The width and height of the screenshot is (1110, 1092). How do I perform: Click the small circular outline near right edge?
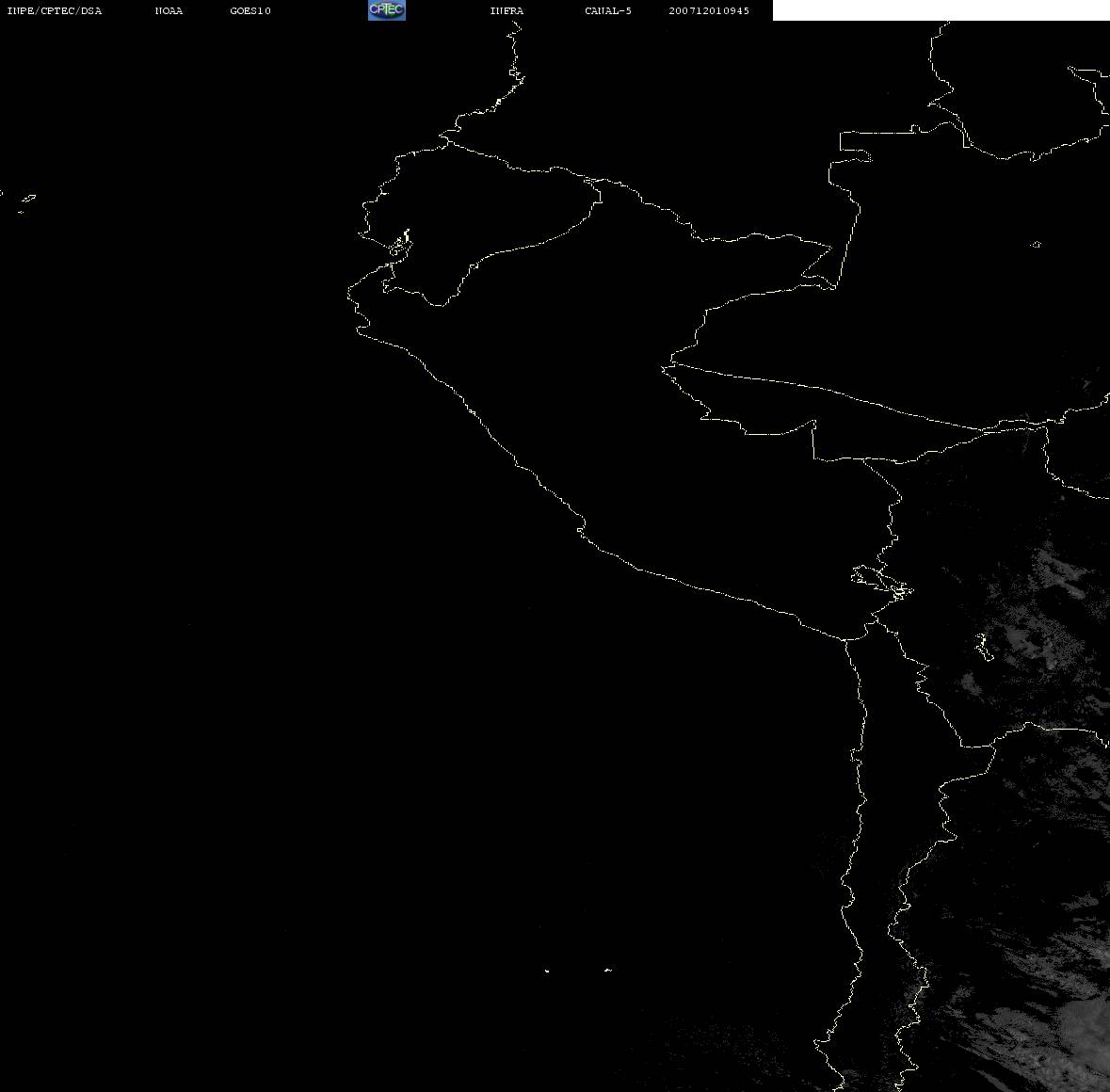point(1036,245)
